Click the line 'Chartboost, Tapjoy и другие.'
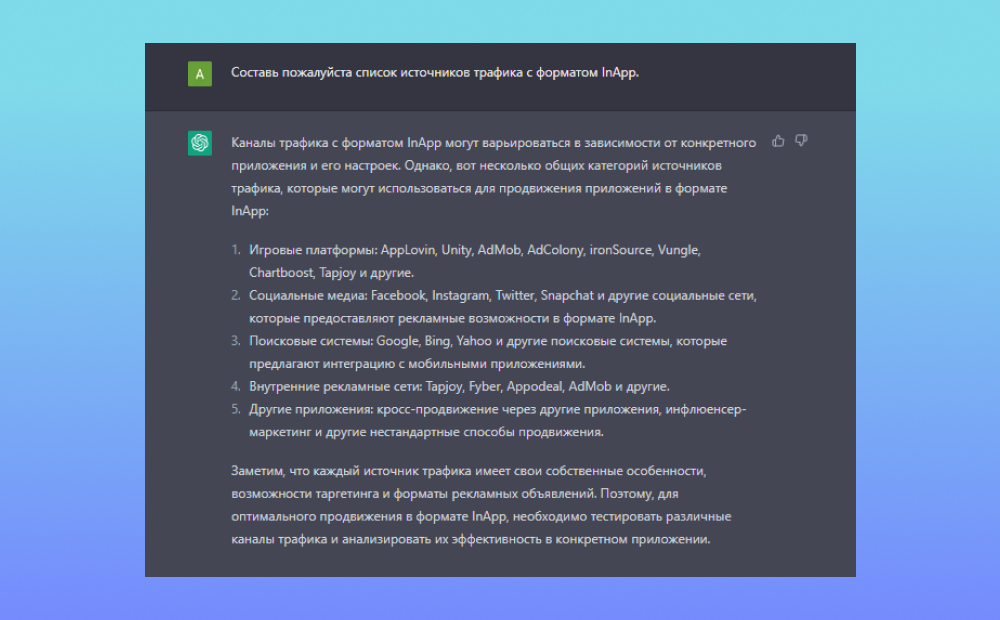The image size is (1000, 620). click(x=332, y=272)
